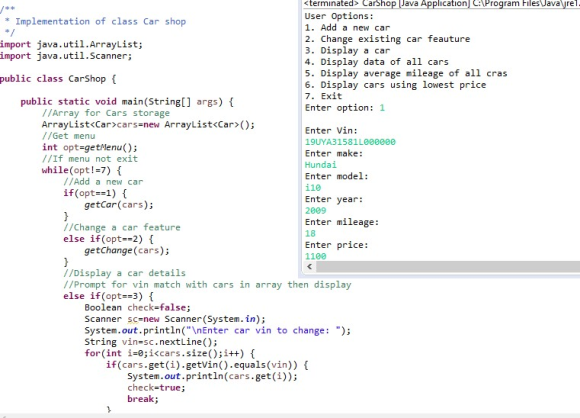
Task: Place cursor on import java.util.ArrayList line
Action: point(71,44)
